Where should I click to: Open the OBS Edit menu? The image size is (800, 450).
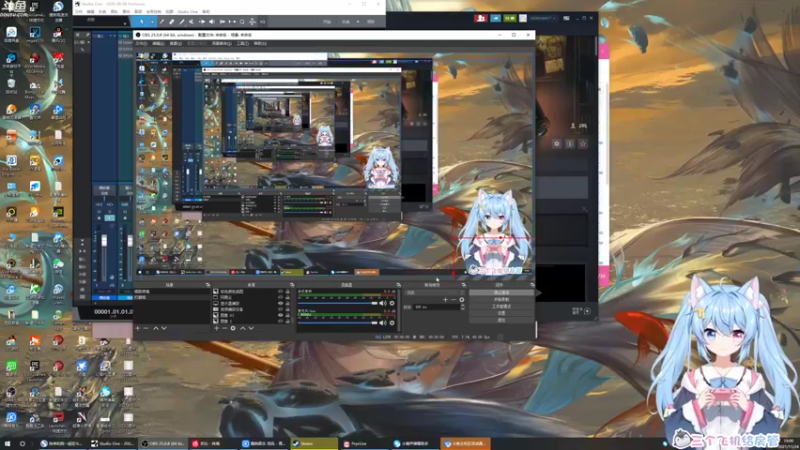(x=158, y=43)
